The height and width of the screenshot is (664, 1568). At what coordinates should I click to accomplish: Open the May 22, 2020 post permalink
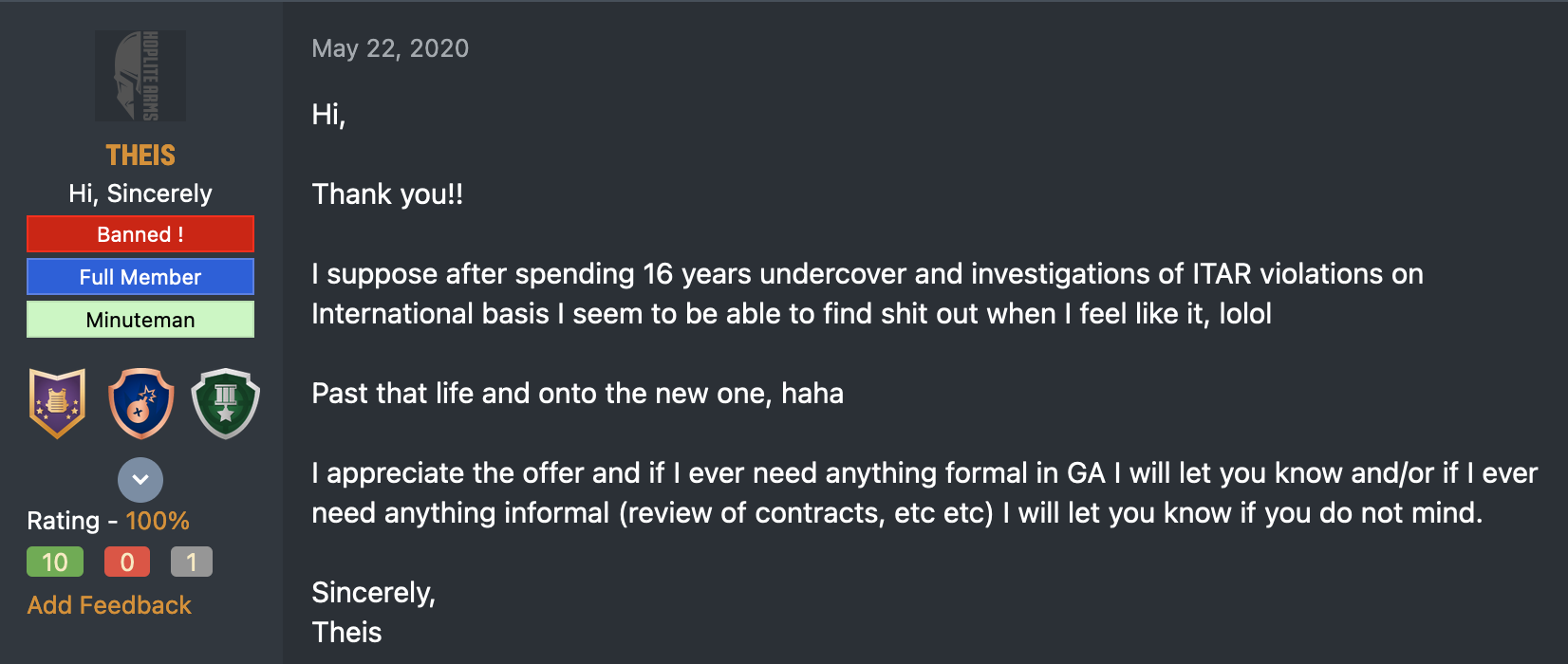tap(390, 48)
